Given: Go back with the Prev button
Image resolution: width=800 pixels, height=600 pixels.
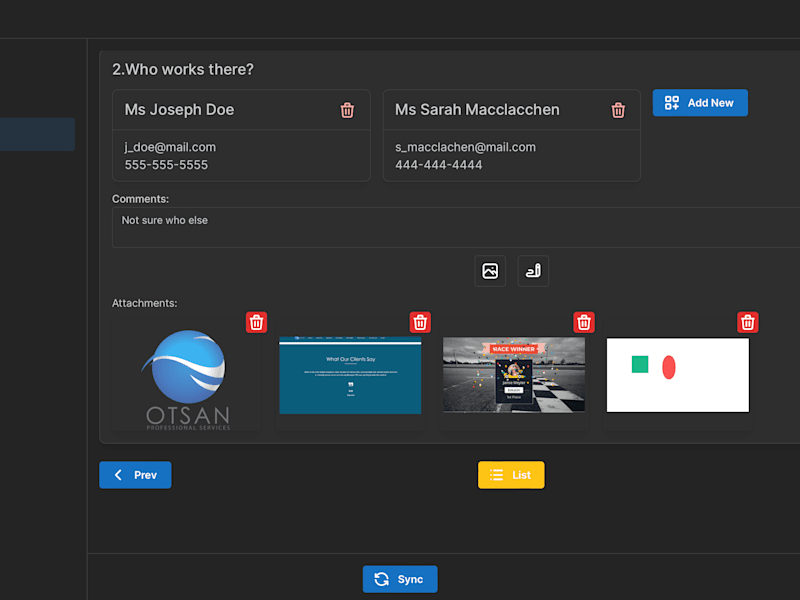Looking at the screenshot, I should tap(135, 475).
